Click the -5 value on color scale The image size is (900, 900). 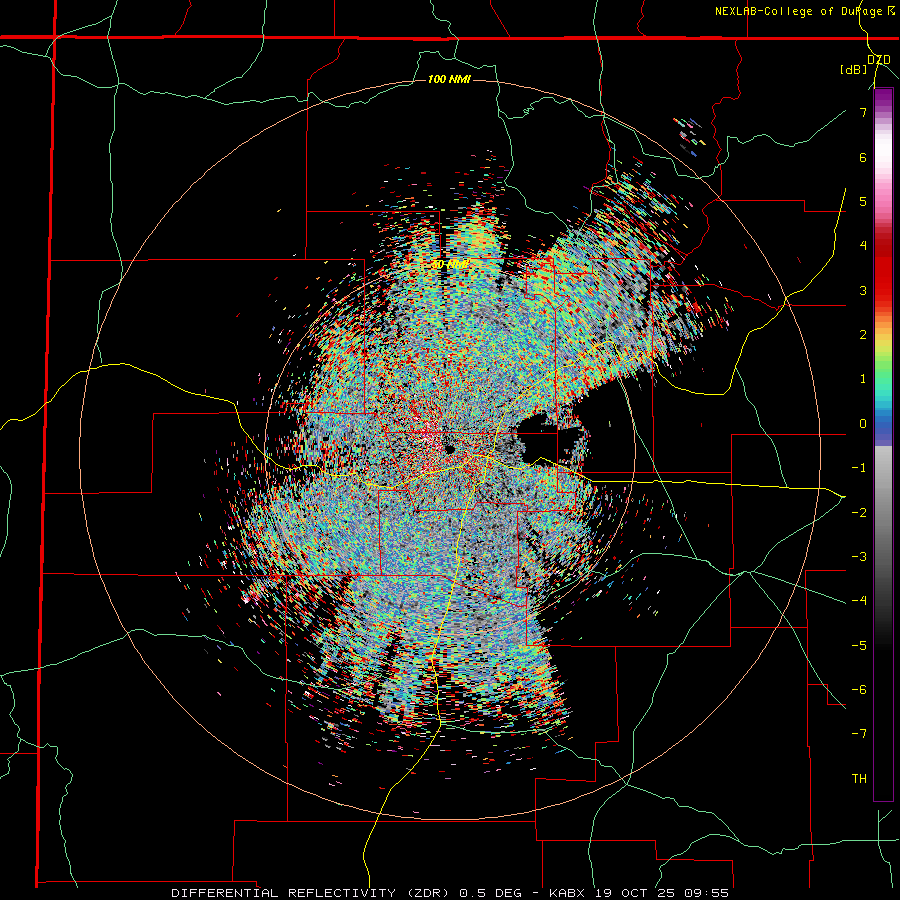[859, 645]
